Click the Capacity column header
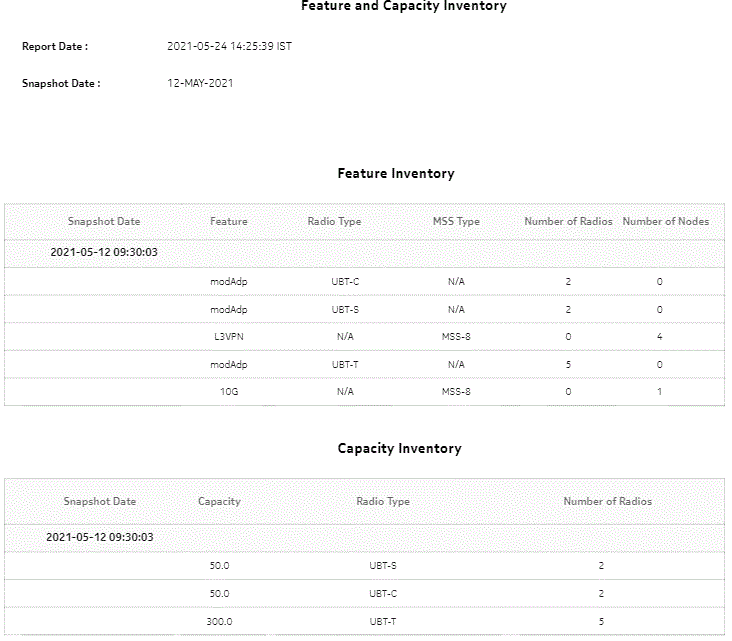This screenshot has height=641, width=732. click(219, 502)
